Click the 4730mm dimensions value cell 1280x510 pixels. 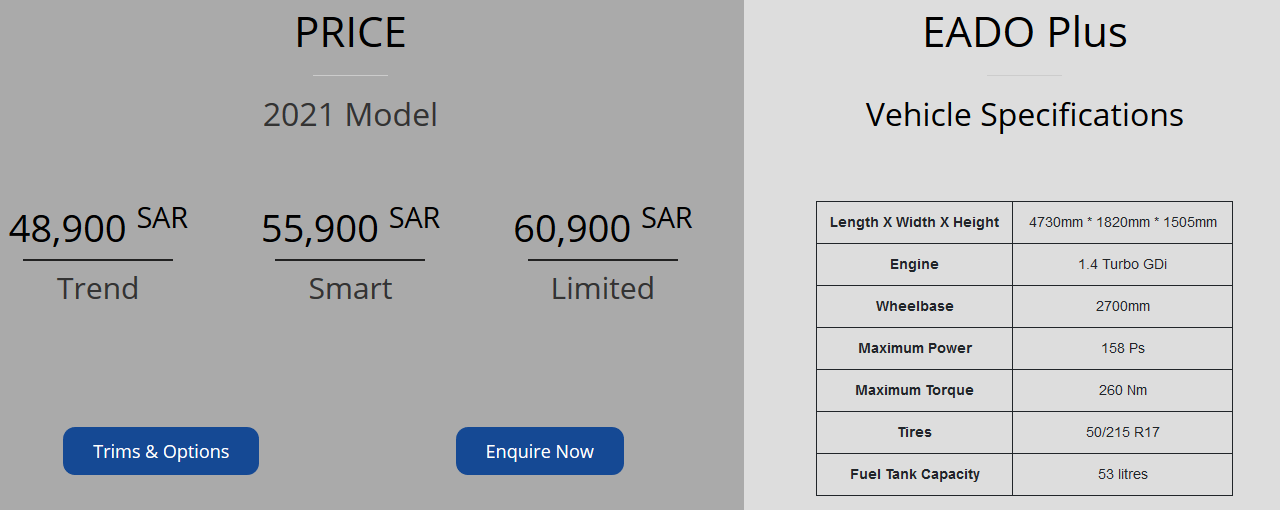pyautogui.click(x=1122, y=222)
